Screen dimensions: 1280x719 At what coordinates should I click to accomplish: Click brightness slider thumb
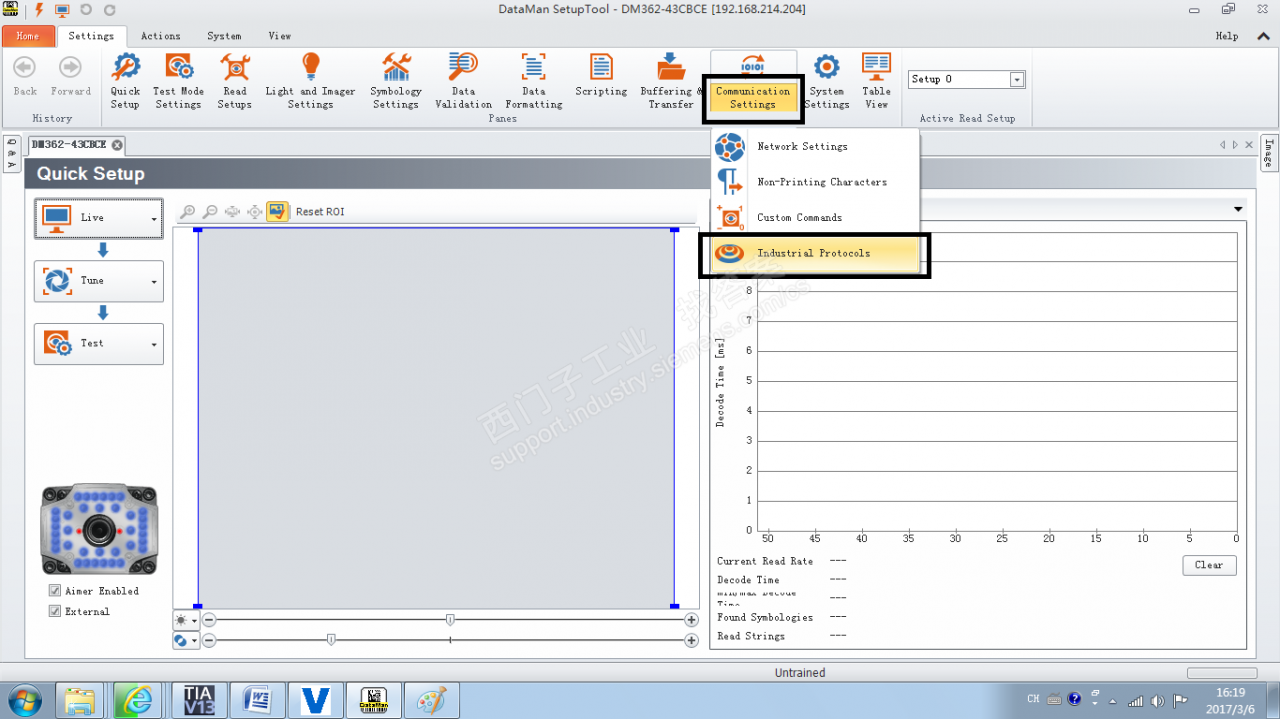450,620
